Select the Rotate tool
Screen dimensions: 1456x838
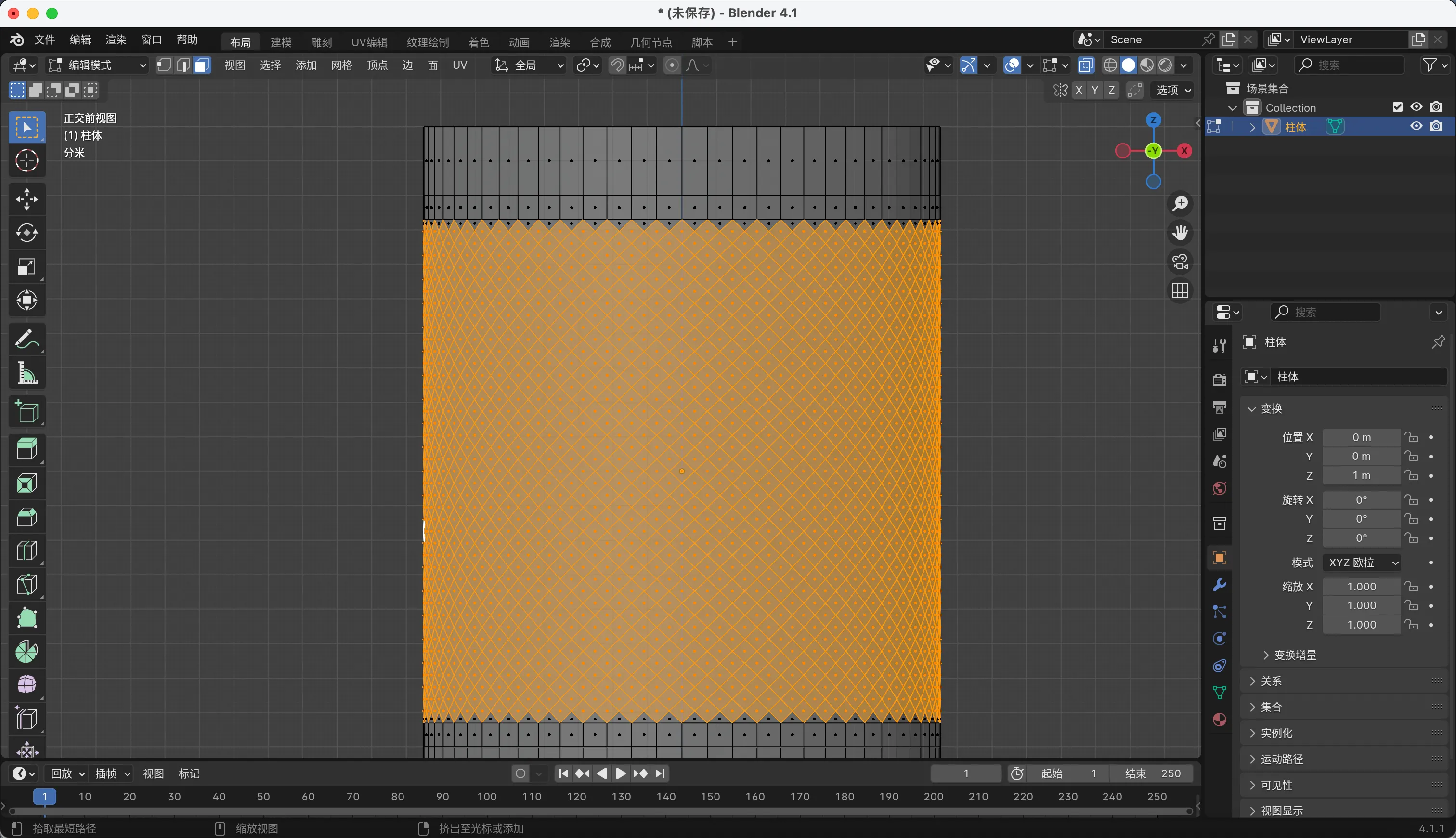26,233
